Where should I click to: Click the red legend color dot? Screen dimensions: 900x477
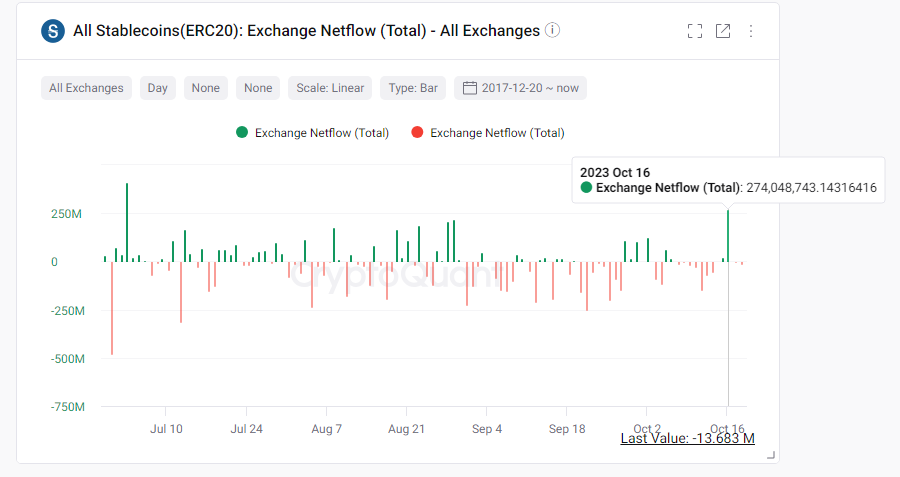[417, 133]
